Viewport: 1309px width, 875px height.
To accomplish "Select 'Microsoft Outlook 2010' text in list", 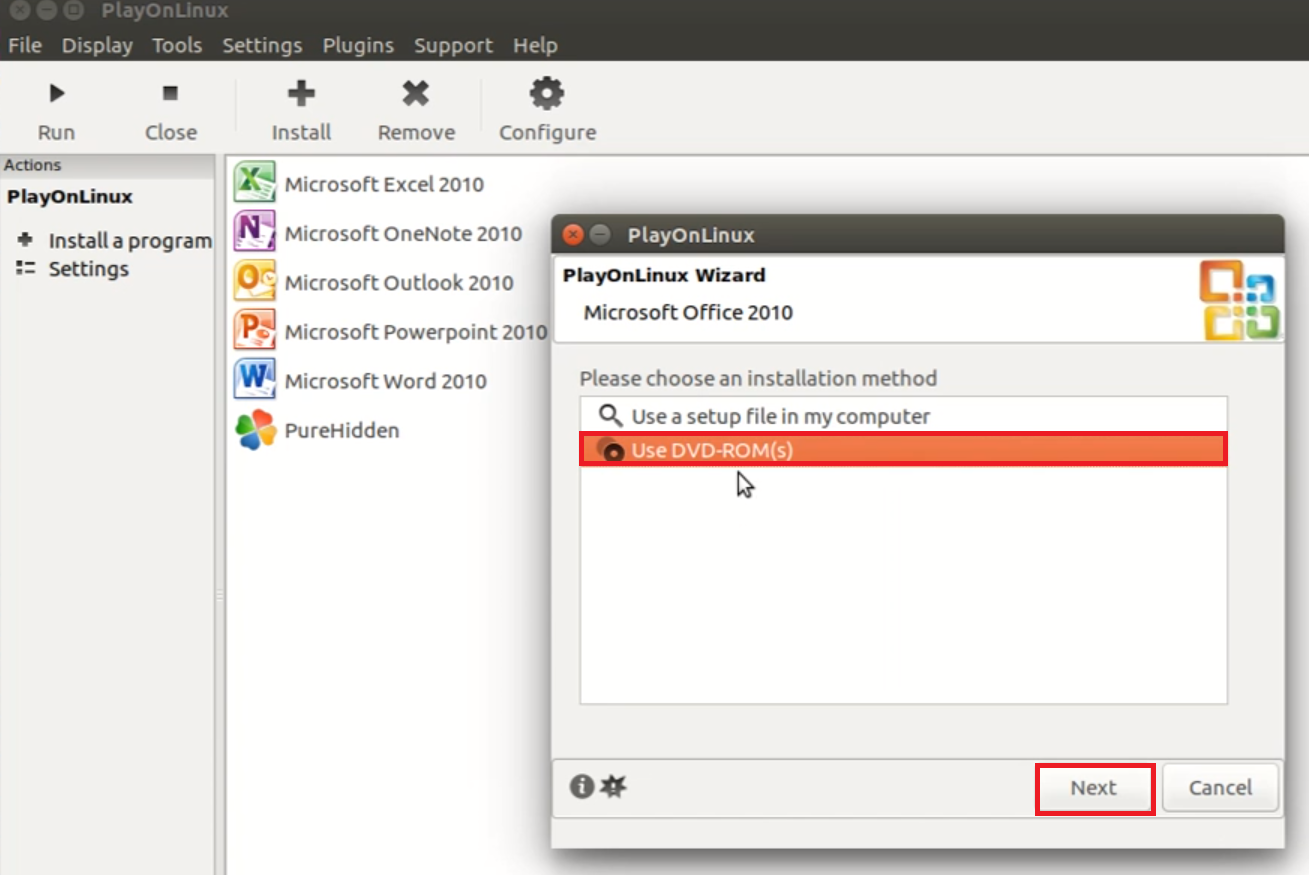I will (x=399, y=282).
